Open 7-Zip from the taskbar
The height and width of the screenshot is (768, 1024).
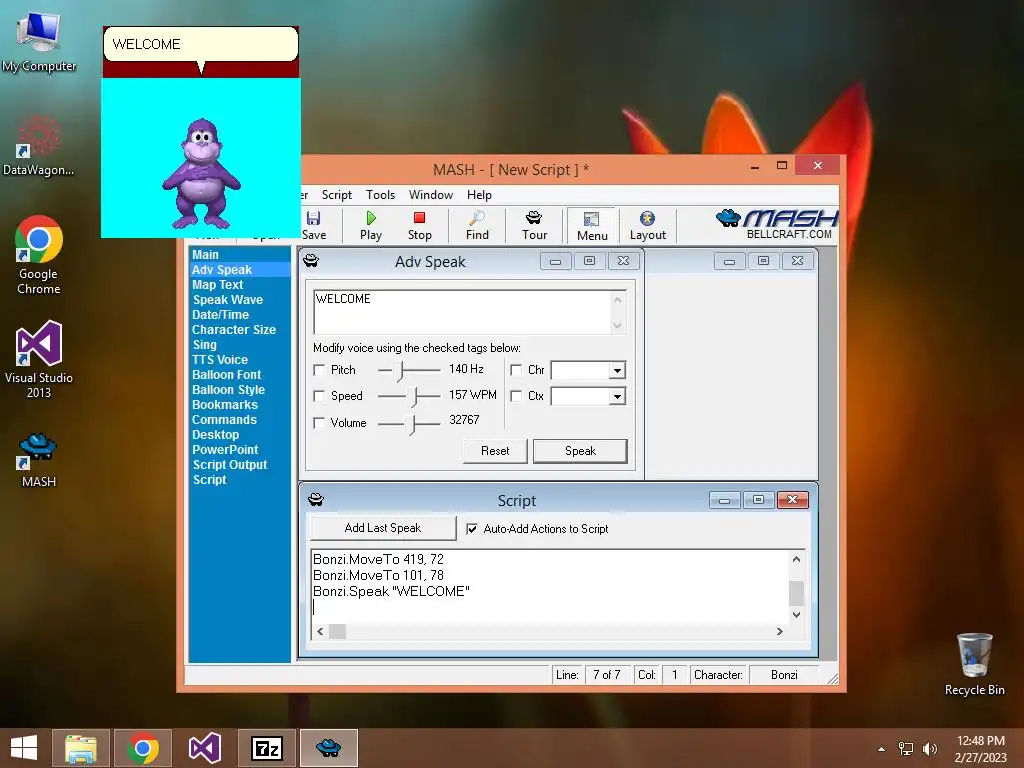coord(267,748)
